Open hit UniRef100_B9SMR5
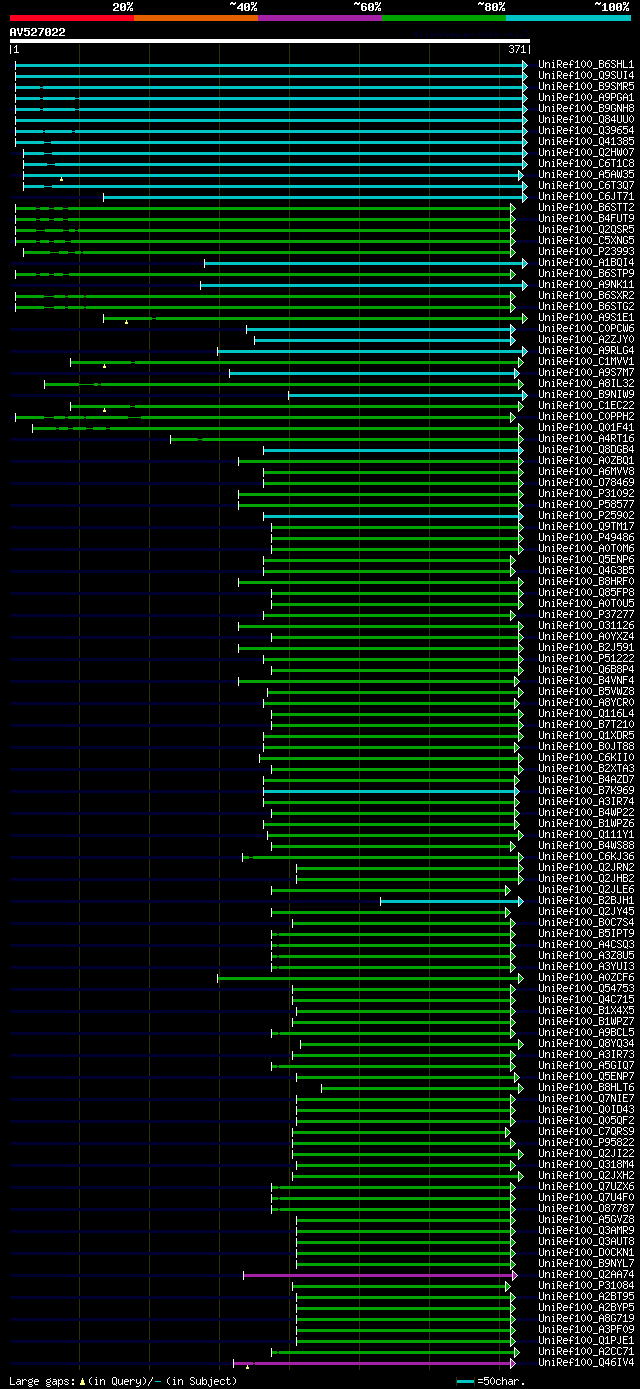Viewport: 640px width, 1389px height. 586,86
